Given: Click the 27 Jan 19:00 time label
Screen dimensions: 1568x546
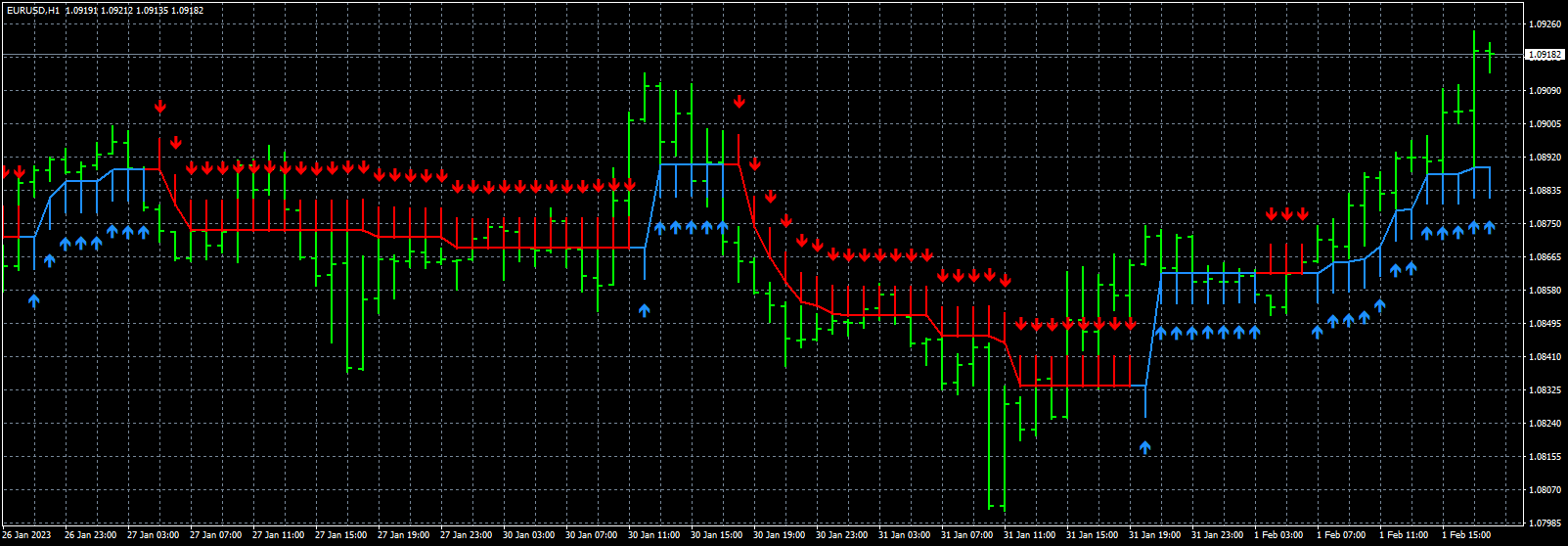Looking at the screenshot, I should point(404,535).
